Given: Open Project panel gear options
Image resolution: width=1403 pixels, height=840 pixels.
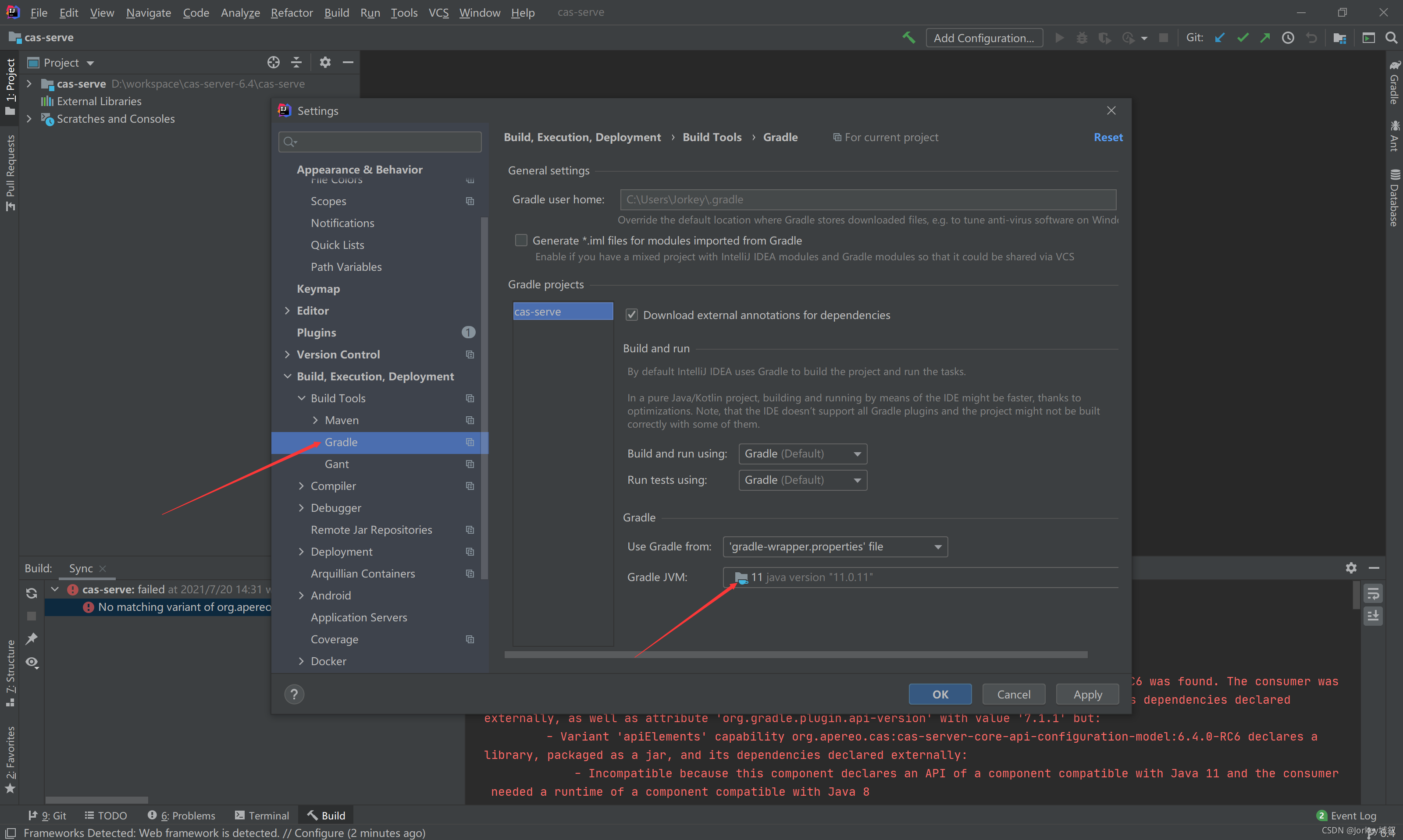Looking at the screenshot, I should (x=324, y=62).
